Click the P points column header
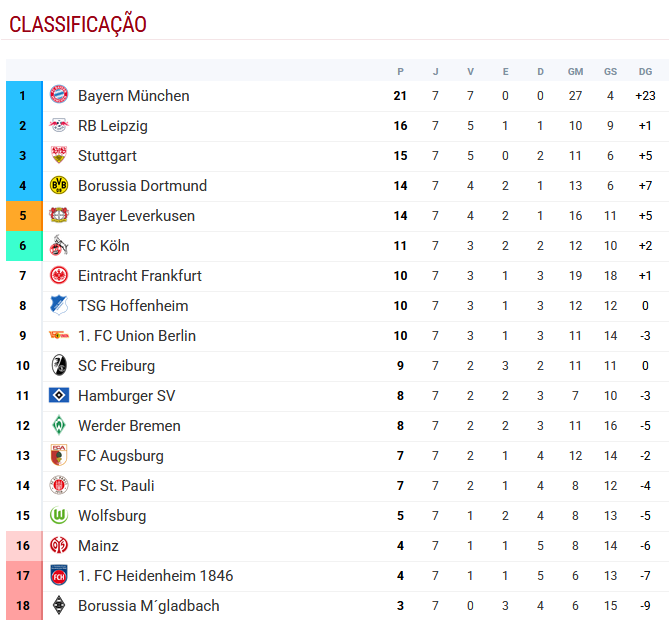Image resolution: width=669 pixels, height=620 pixels. [x=400, y=72]
